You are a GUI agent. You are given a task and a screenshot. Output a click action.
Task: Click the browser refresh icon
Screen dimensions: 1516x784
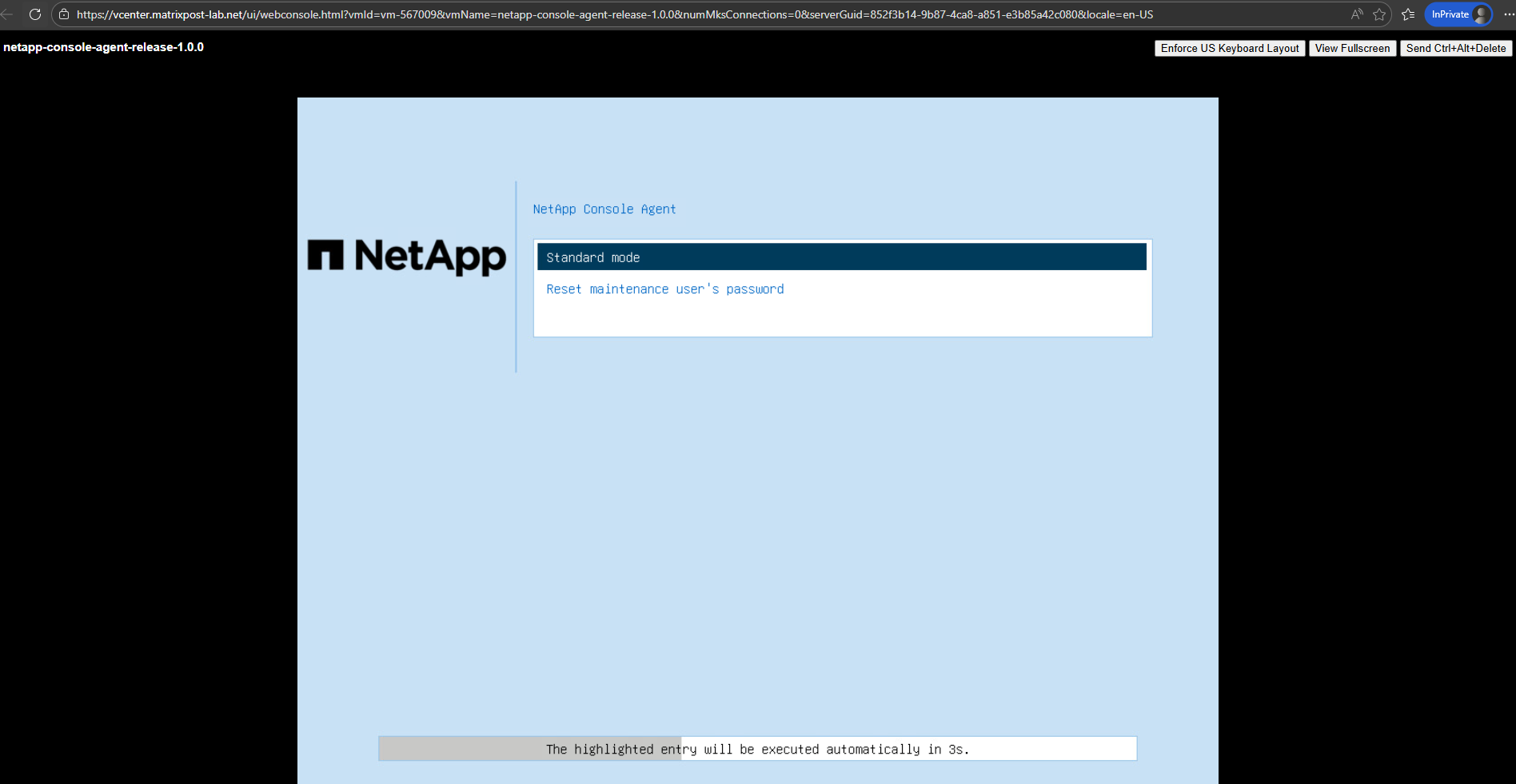click(34, 14)
